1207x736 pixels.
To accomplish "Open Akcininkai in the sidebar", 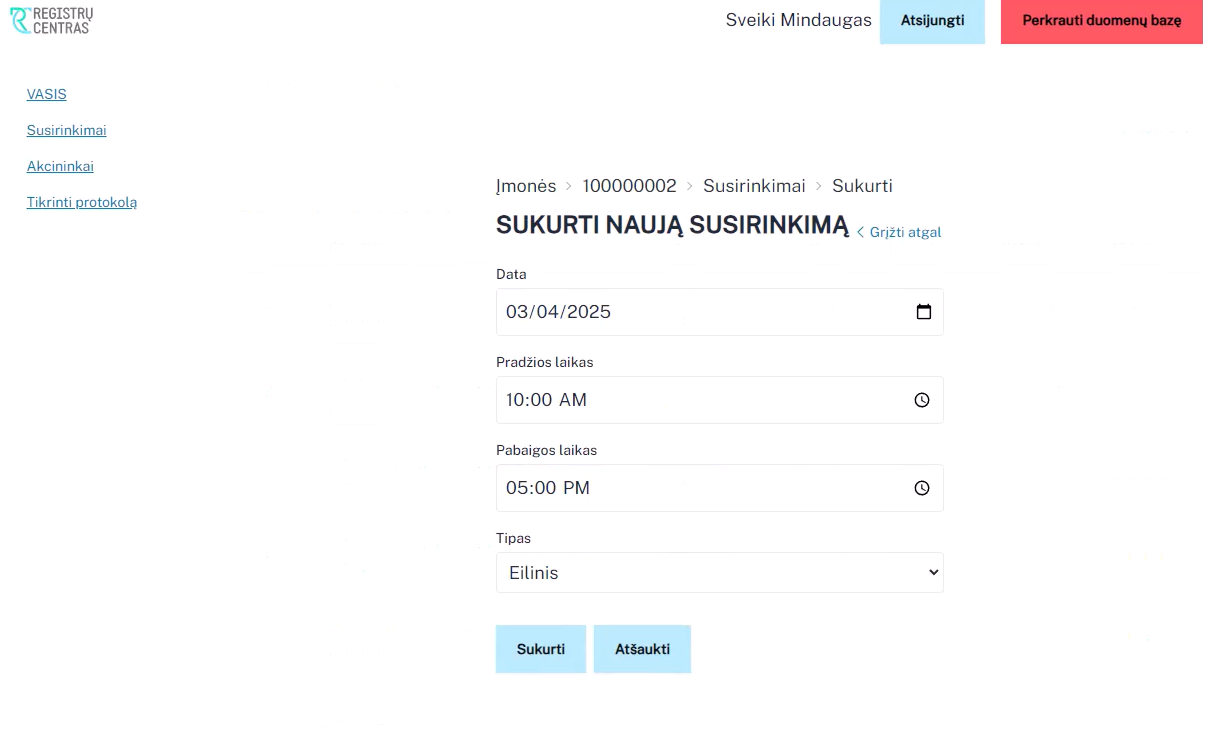I will 60,166.
